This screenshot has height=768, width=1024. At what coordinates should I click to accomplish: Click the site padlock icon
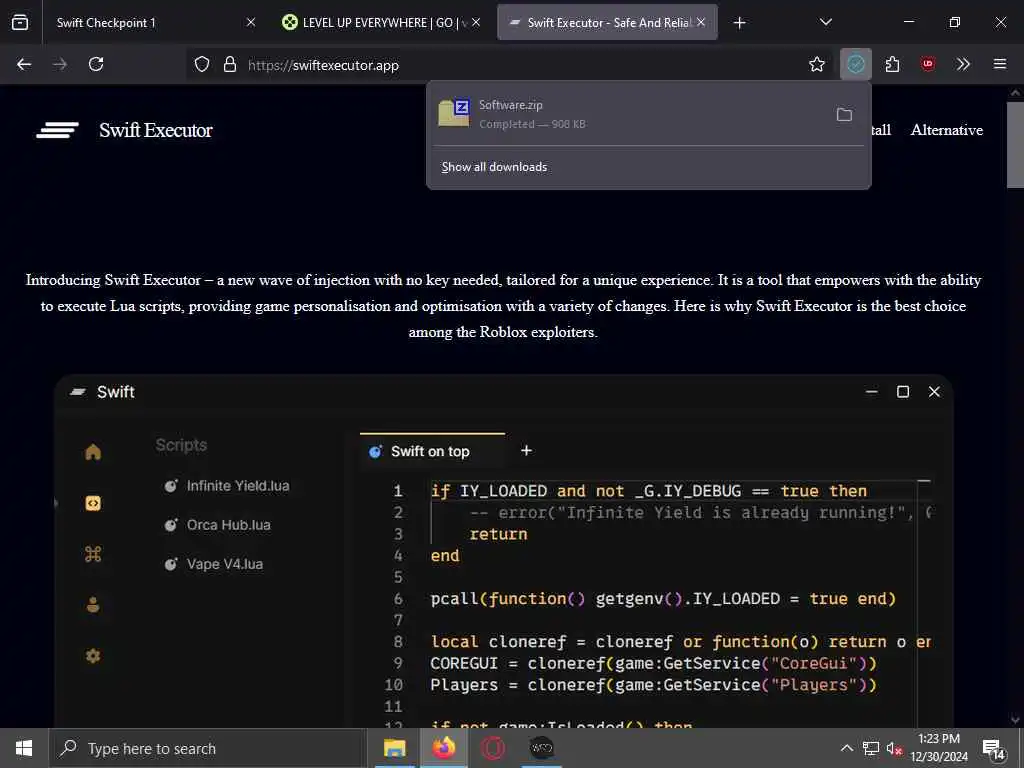[x=229, y=64]
